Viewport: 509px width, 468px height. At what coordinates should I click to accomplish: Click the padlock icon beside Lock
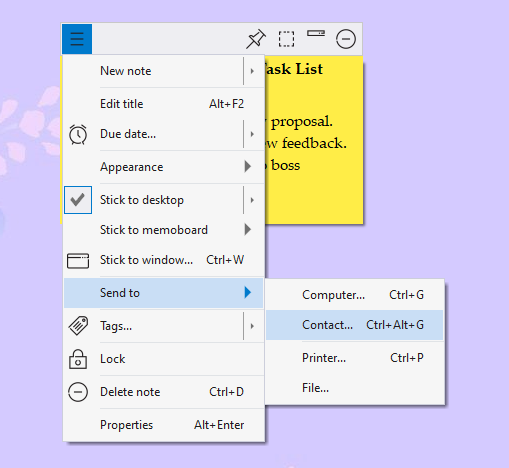(78, 359)
